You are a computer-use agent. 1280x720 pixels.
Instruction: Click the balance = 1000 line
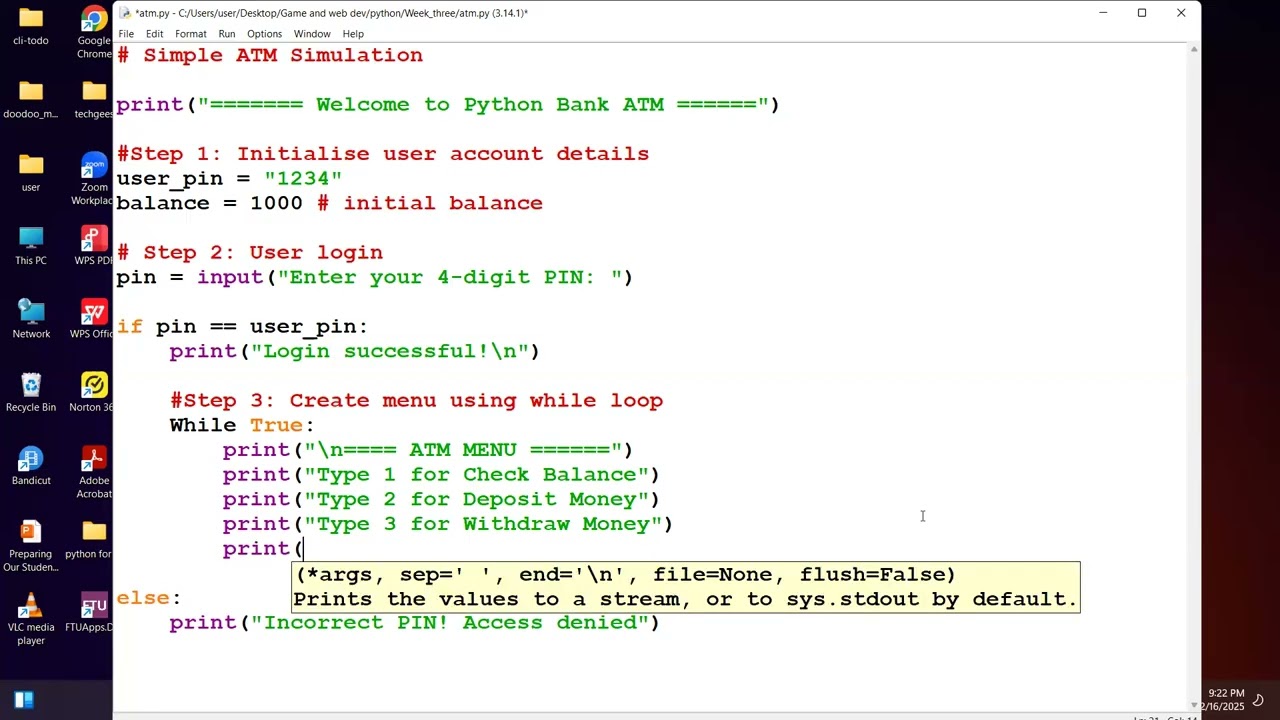pyautogui.click(x=330, y=203)
